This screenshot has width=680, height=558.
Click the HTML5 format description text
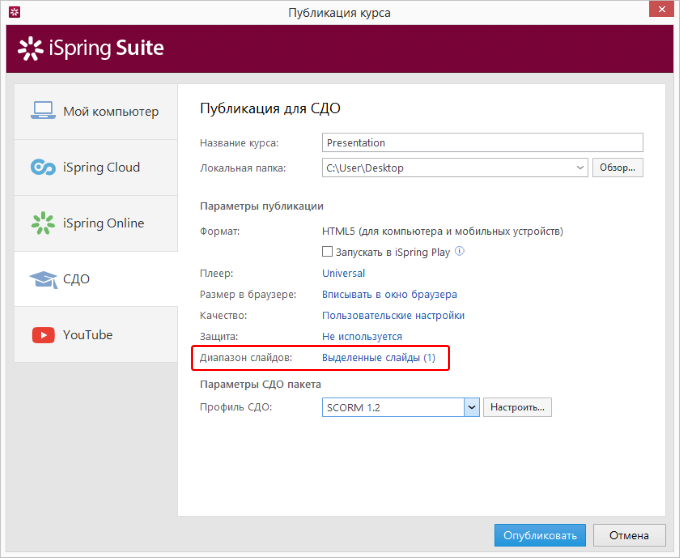(442, 231)
